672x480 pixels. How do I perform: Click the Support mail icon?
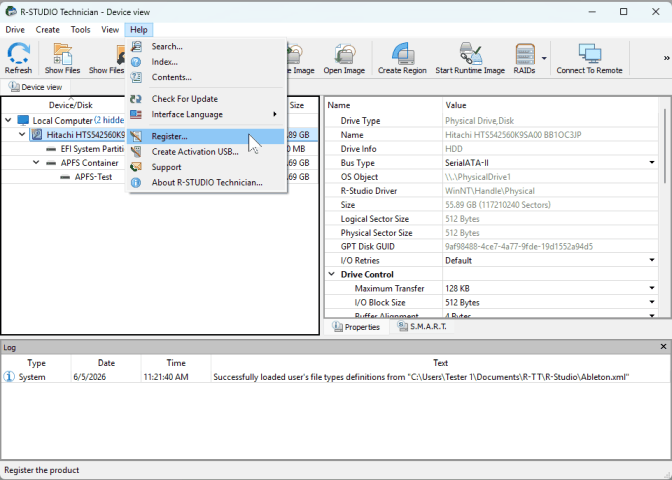coord(136,167)
